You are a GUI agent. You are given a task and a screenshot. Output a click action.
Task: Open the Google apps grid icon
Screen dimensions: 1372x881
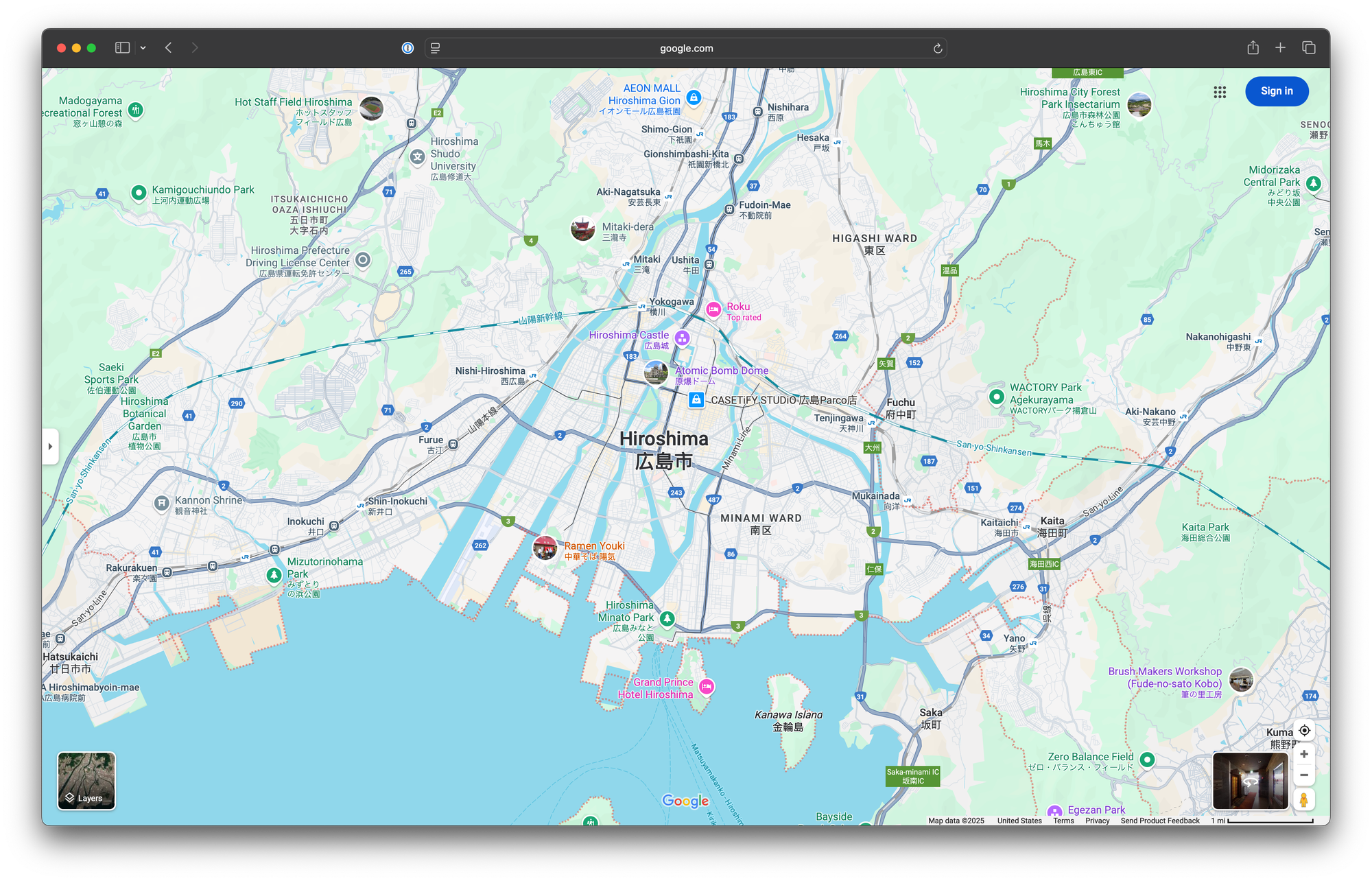tap(1220, 92)
